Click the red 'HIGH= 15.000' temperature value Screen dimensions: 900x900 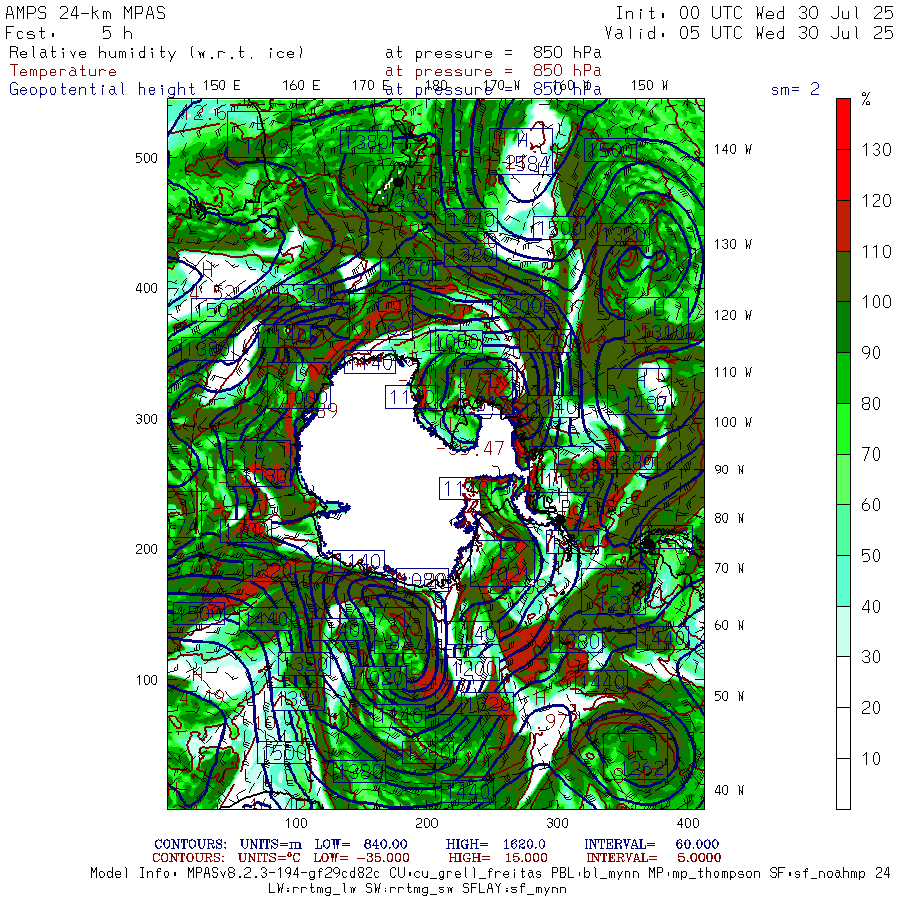pyautogui.click(x=498, y=858)
